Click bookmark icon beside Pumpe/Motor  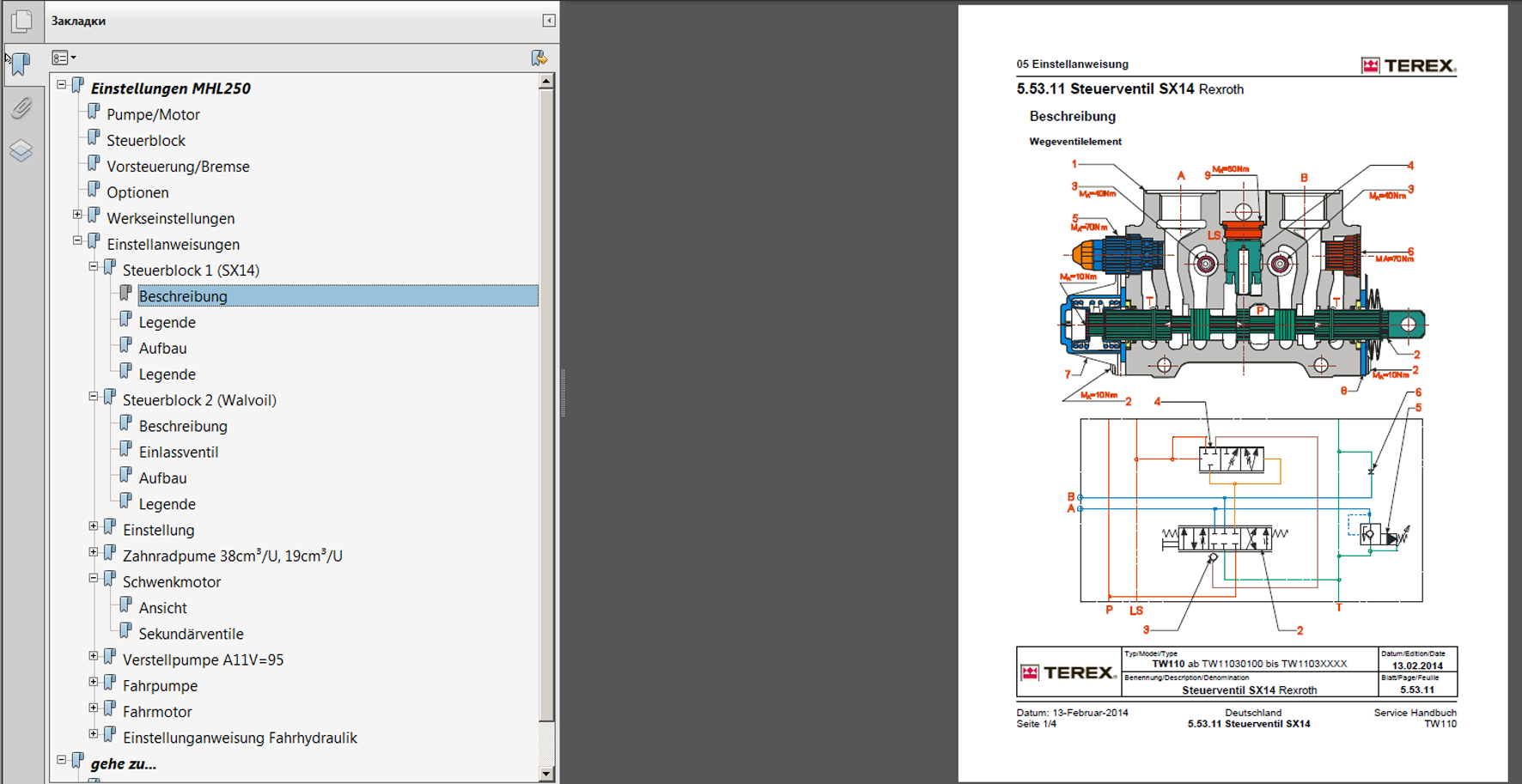click(x=94, y=112)
